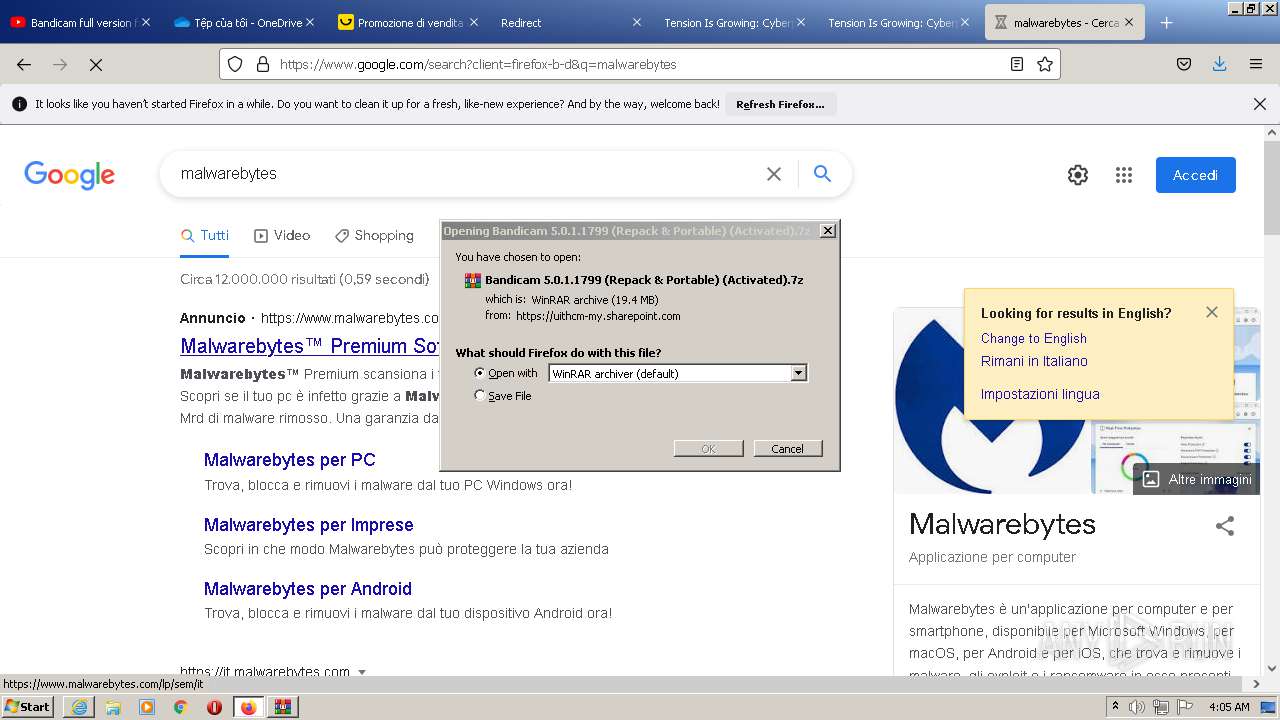Launch Chrome from the taskbar
Screen dimensions: 1280x720
(x=181, y=707)
